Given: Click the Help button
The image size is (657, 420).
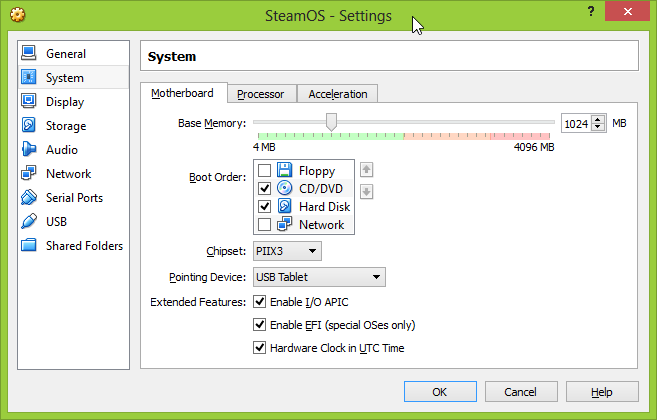Looking at the screenshot, I should (x=602, y=391).
